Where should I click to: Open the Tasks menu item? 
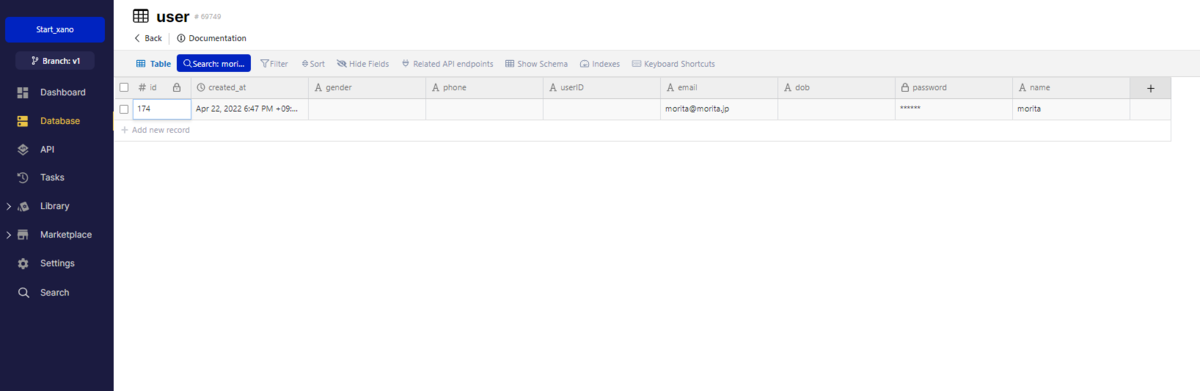coord(52,178)
